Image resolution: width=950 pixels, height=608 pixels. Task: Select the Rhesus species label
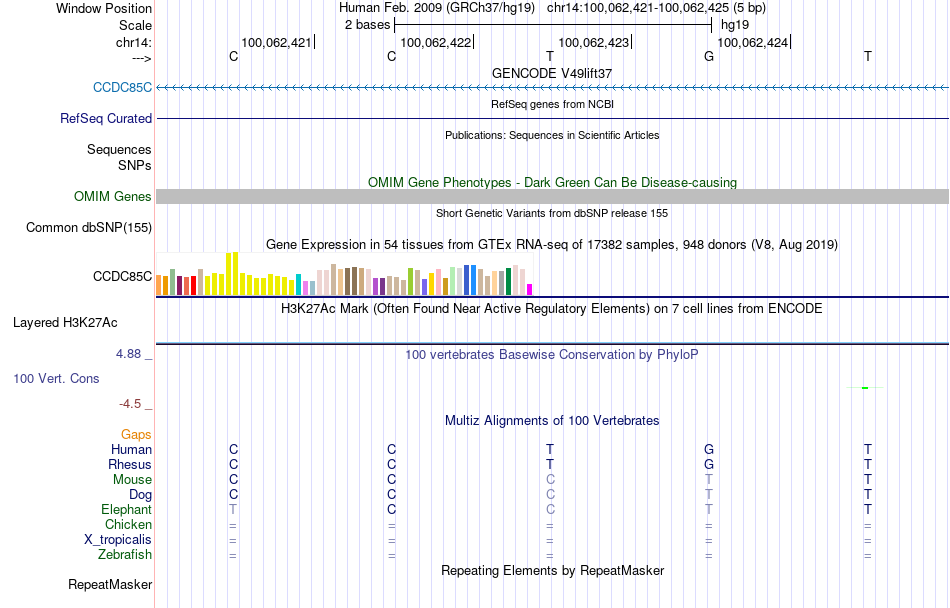click(x=130, y=464)
